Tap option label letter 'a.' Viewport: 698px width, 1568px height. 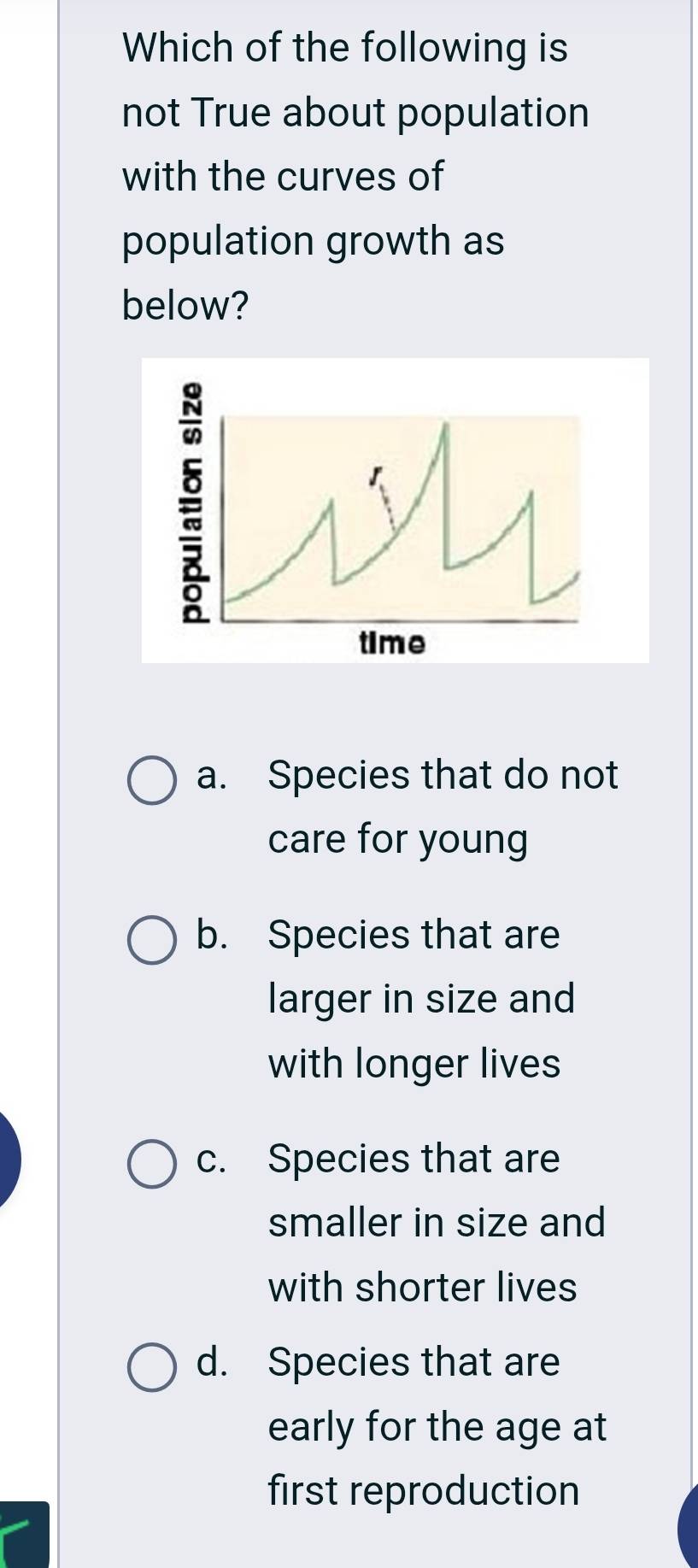coord(211,778)
